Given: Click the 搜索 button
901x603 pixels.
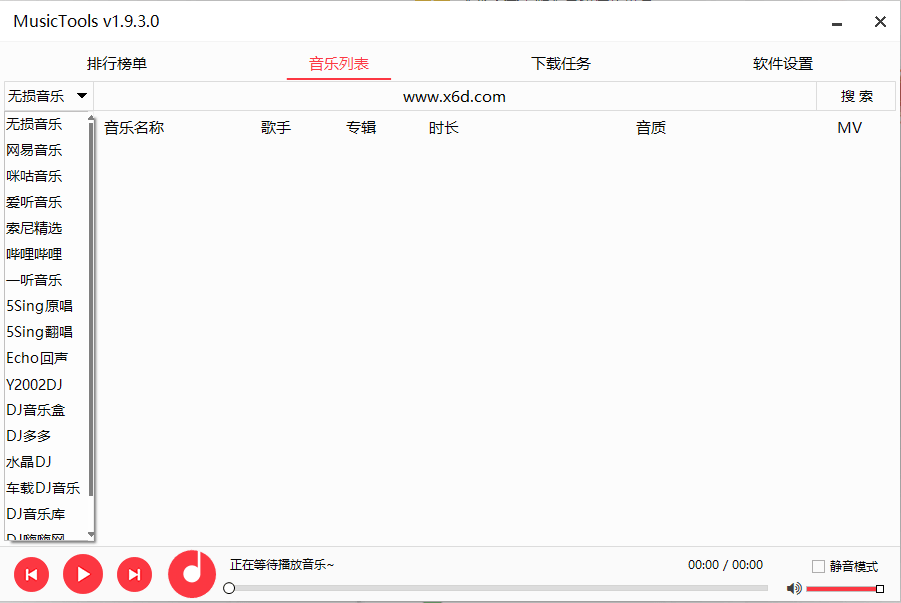Looking at the screenshot, I should [855, 96].
